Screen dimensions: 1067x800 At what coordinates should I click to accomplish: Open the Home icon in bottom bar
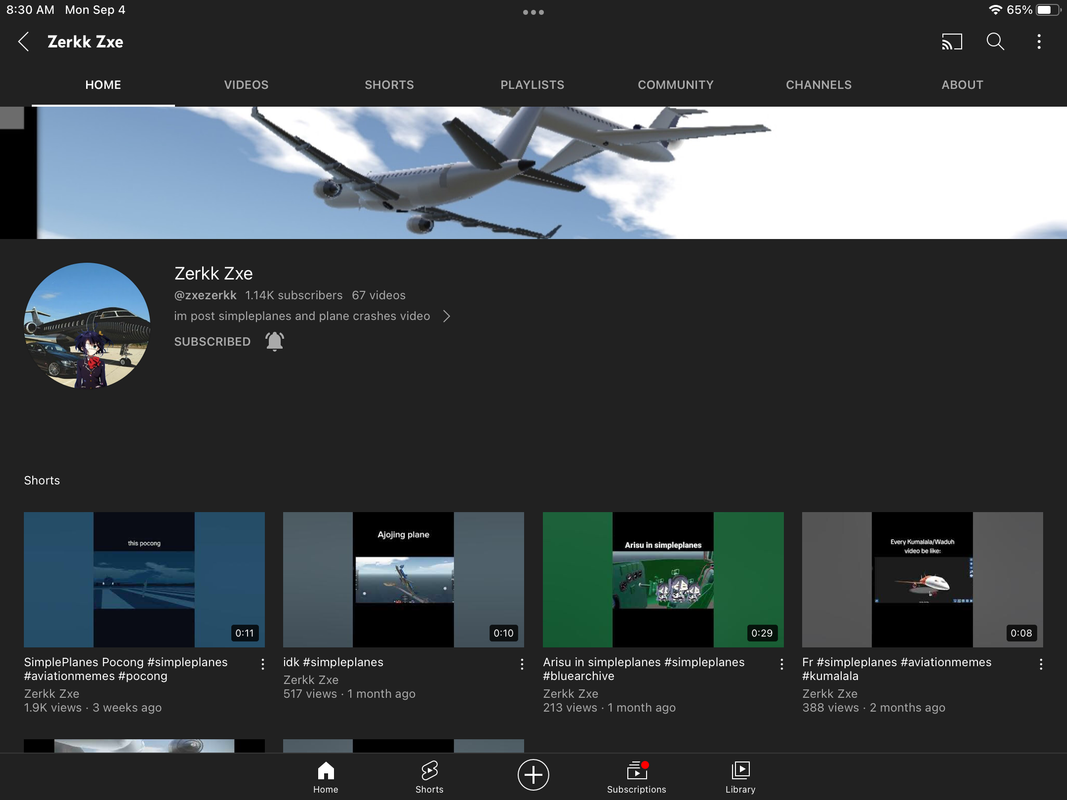[325, 777]
